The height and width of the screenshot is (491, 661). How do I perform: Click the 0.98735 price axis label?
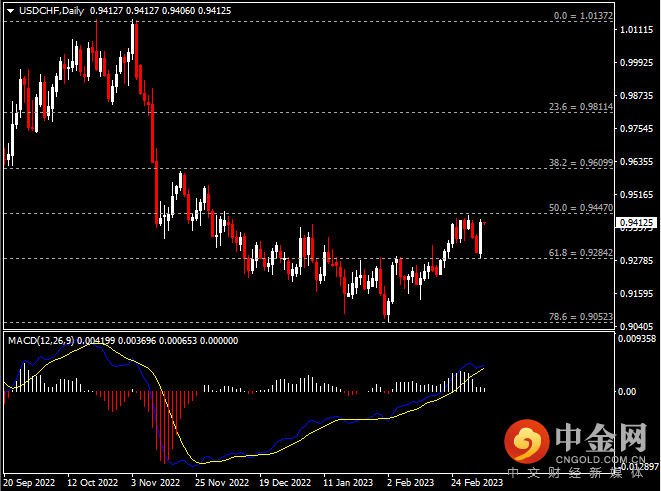637,96
